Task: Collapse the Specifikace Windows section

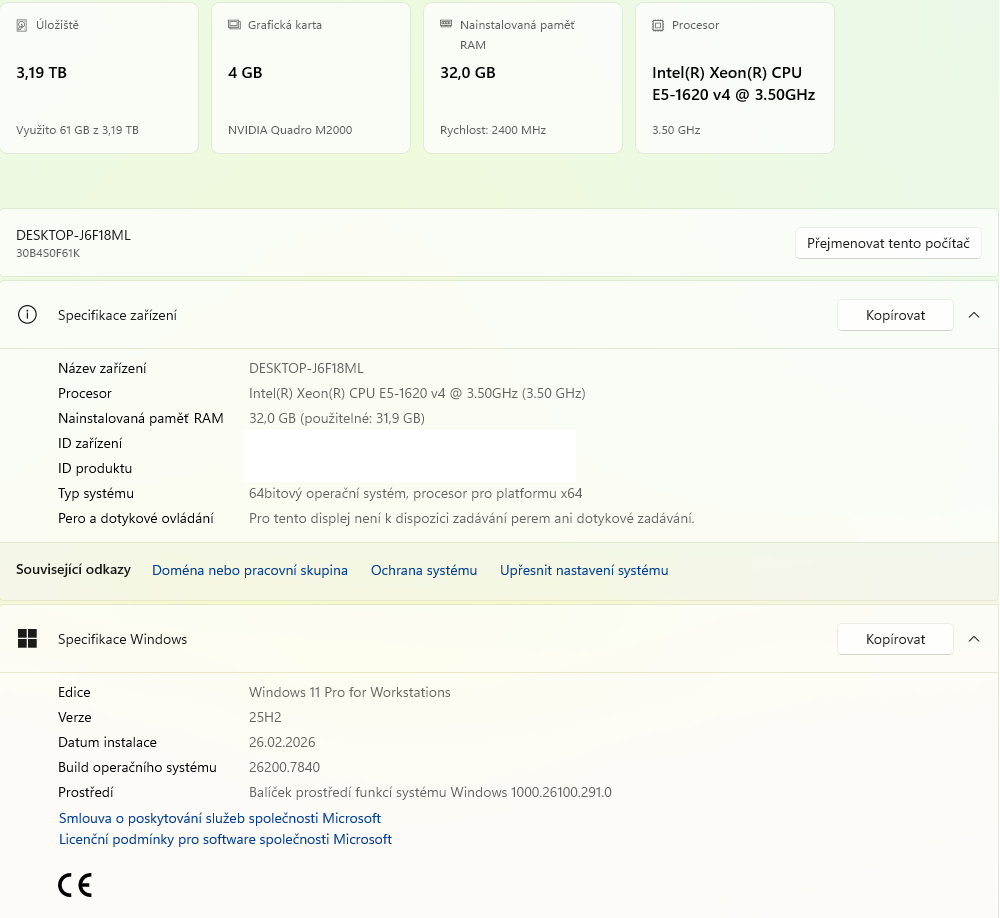Action: point(974,638)
